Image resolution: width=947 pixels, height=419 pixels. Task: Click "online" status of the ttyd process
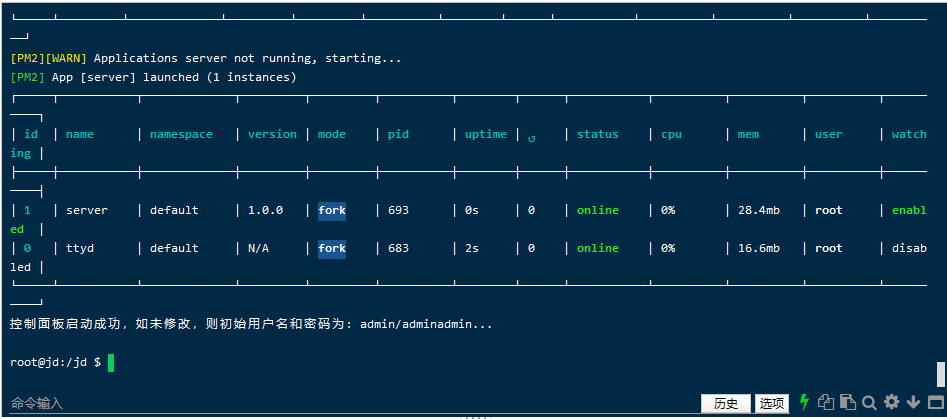pos(597,248)
